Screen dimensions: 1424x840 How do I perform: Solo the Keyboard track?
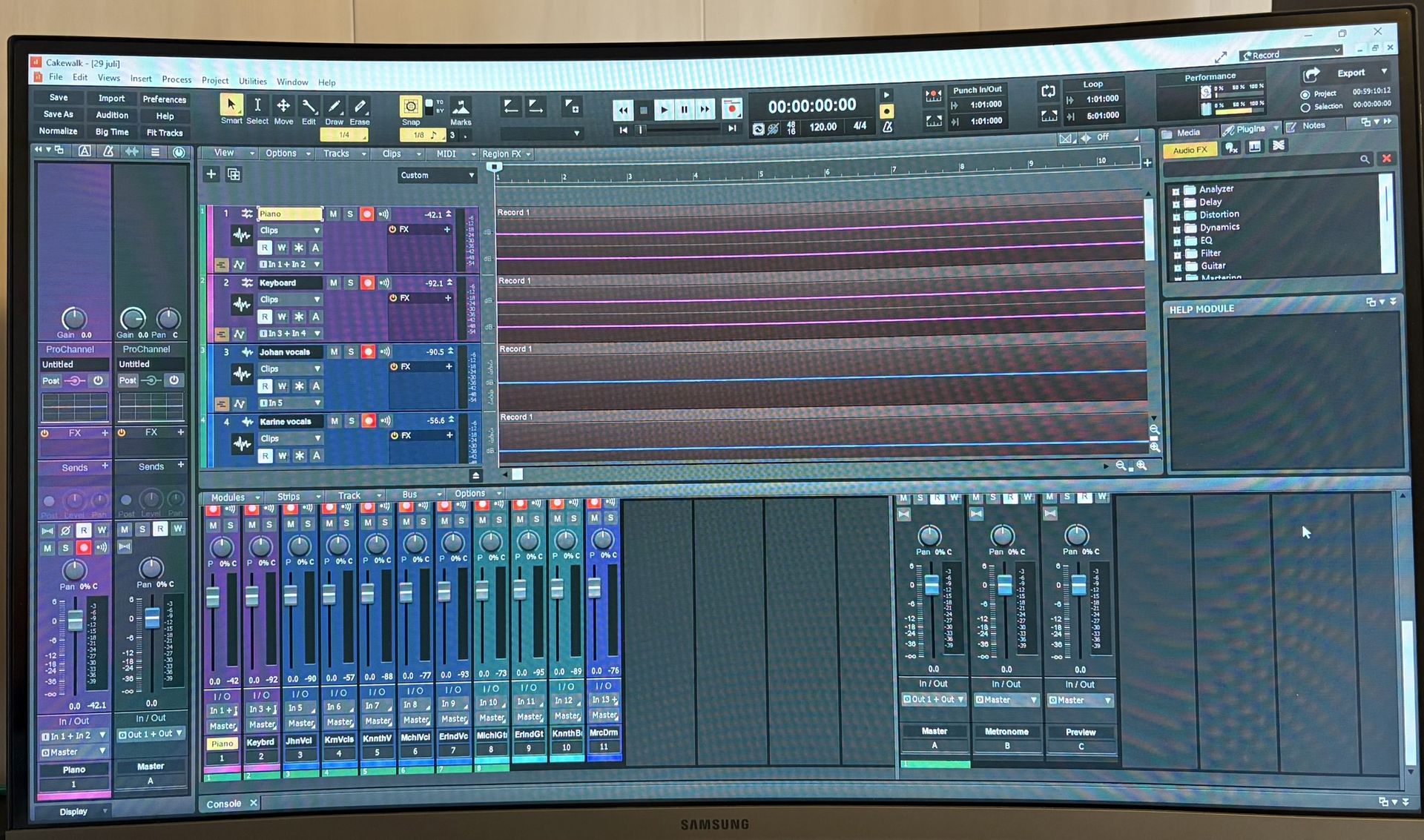point(351,282)
